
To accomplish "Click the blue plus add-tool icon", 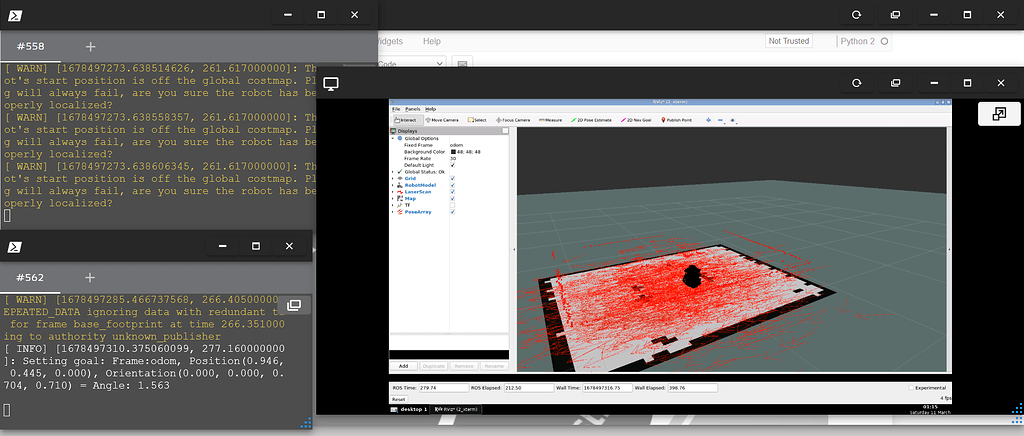I will click(x=709, y=120).
